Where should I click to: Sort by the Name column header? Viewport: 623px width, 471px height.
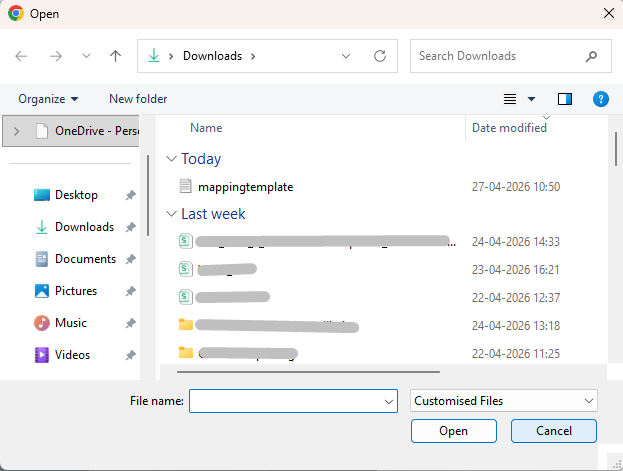(x=206, y=128)
